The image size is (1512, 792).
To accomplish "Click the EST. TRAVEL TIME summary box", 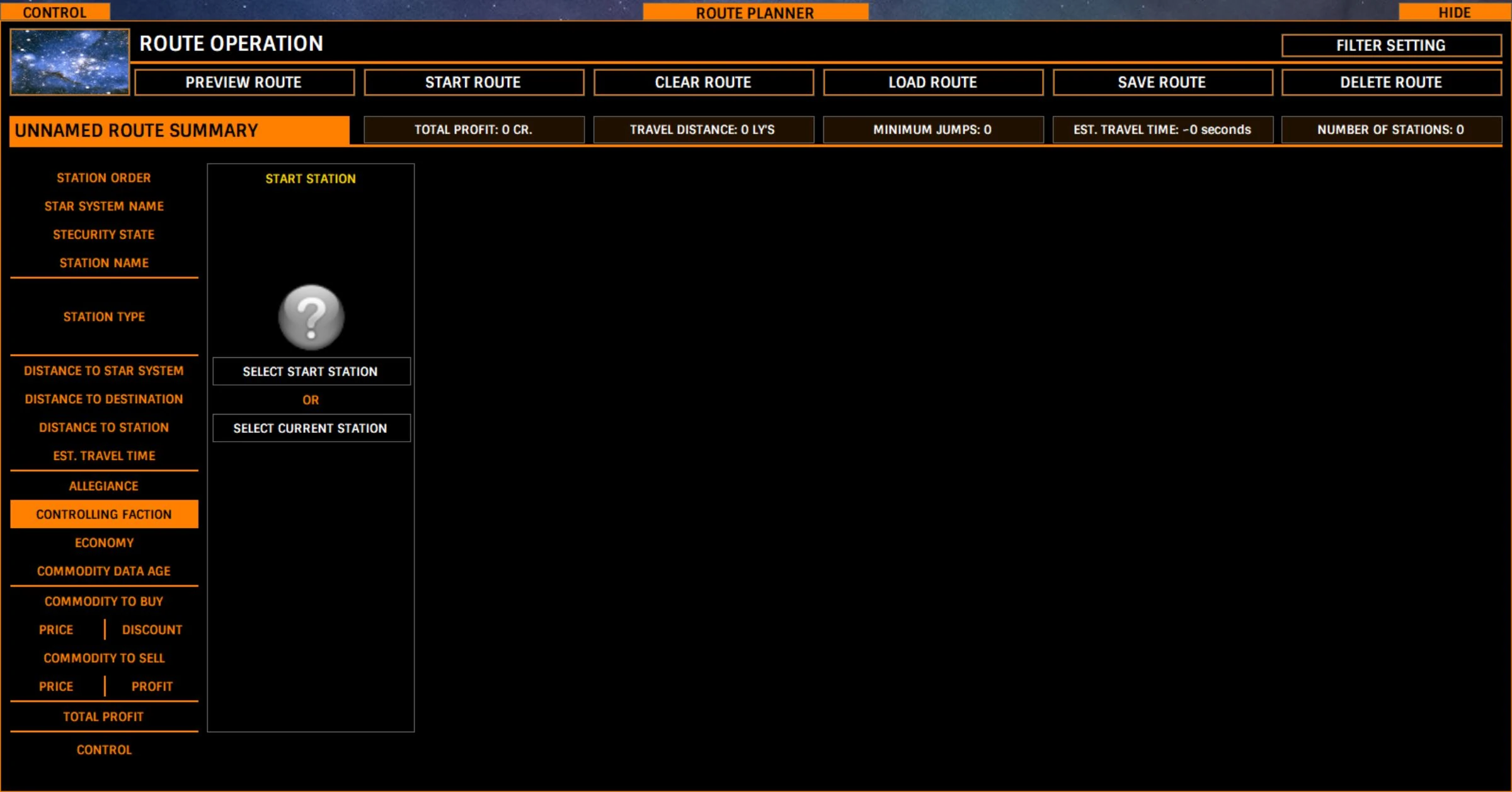I will [1162, 130].
